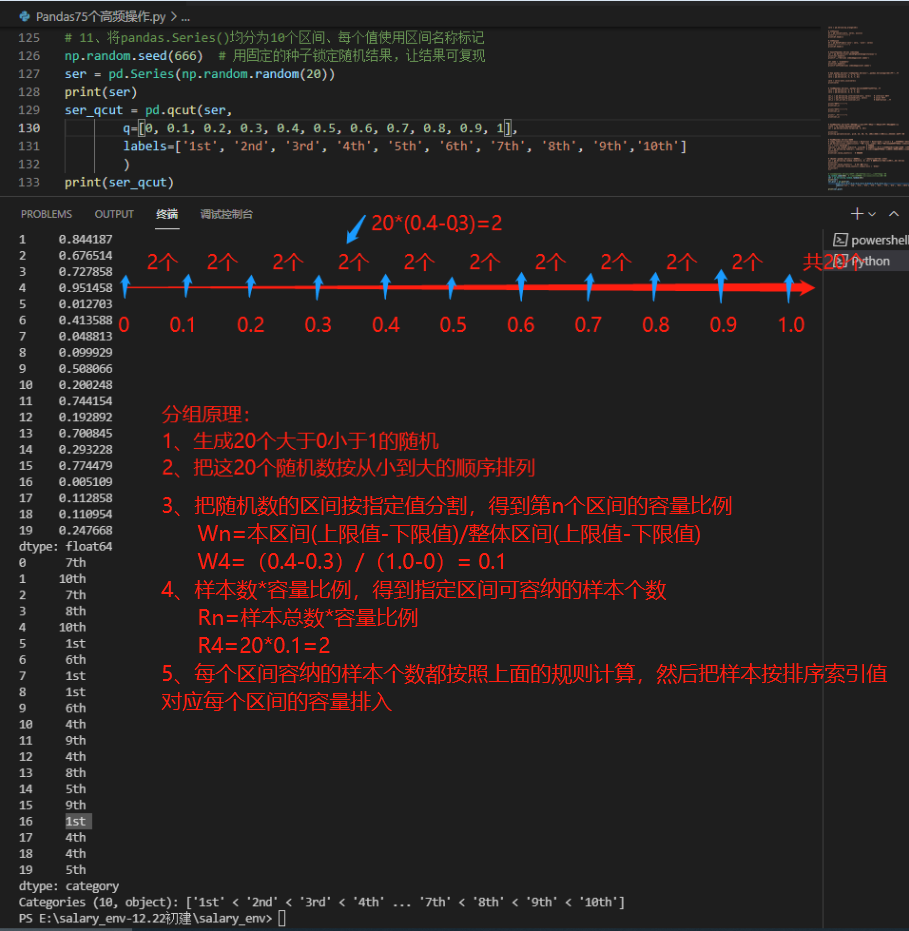Image resolution: width=909 pixels, height=931 pixels.
Task: Click the Pandas75个高频操作.py breadcrumb
Action: pyautogui.click(x=100, y=17)
